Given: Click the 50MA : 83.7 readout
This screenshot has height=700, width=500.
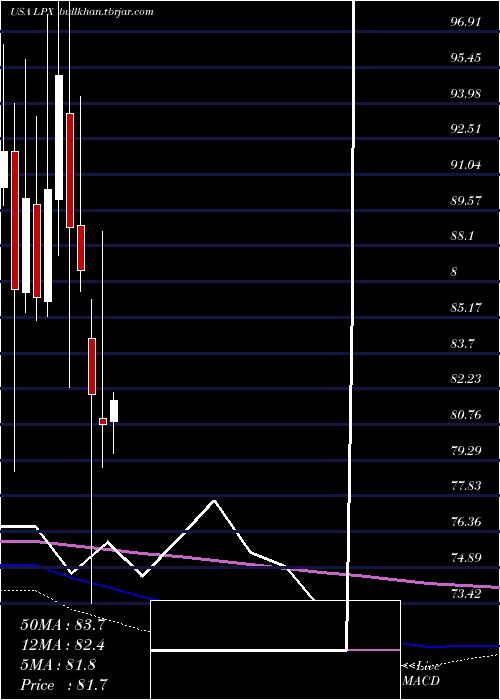Looking at the screenshot, I should coord(62,625).
